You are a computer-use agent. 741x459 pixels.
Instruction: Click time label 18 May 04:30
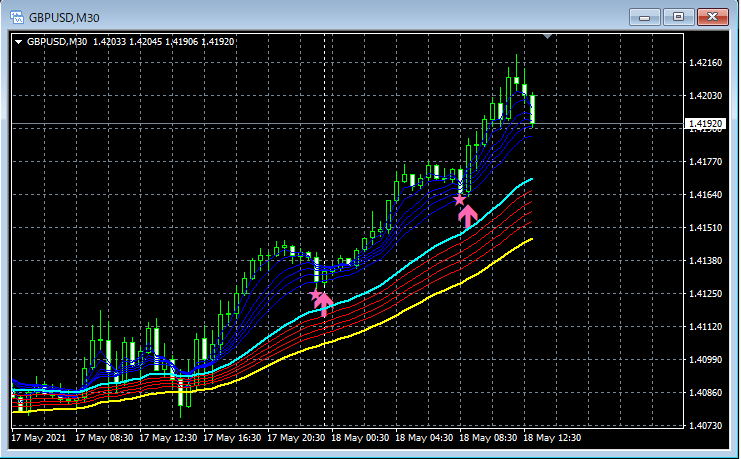424,438
